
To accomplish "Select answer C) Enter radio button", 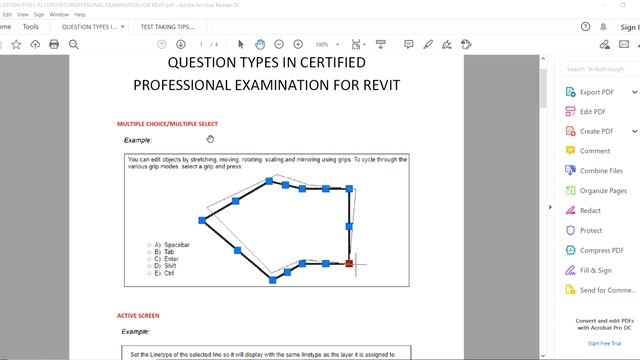I will click(x=149, y=259).
